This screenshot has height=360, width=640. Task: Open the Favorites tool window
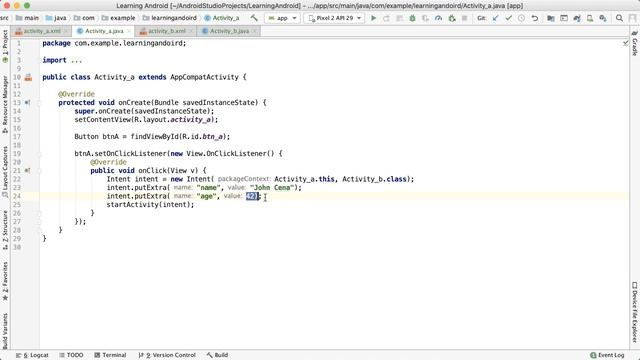(5, 281)
